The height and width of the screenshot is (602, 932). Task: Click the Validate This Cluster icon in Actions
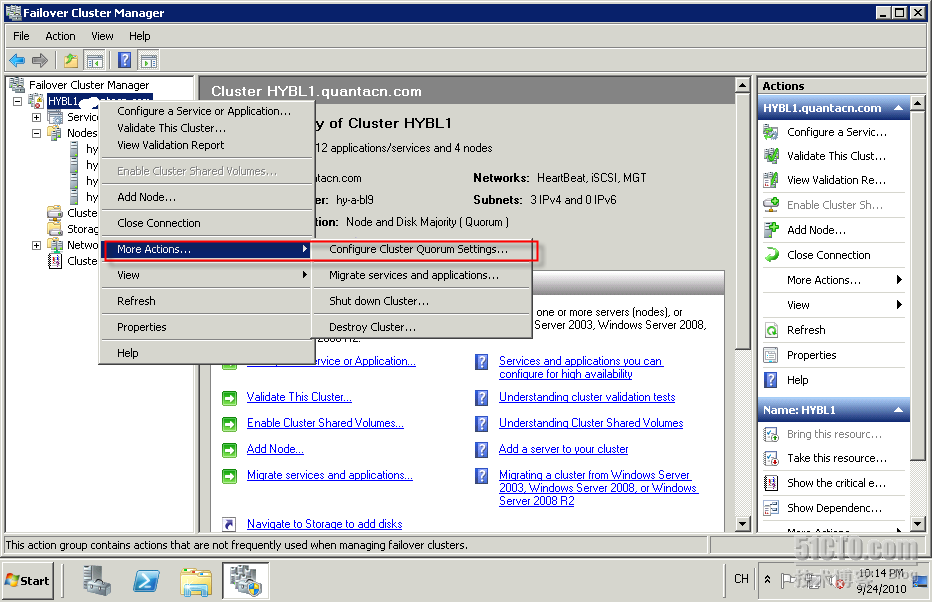click(x=771, y=156)
